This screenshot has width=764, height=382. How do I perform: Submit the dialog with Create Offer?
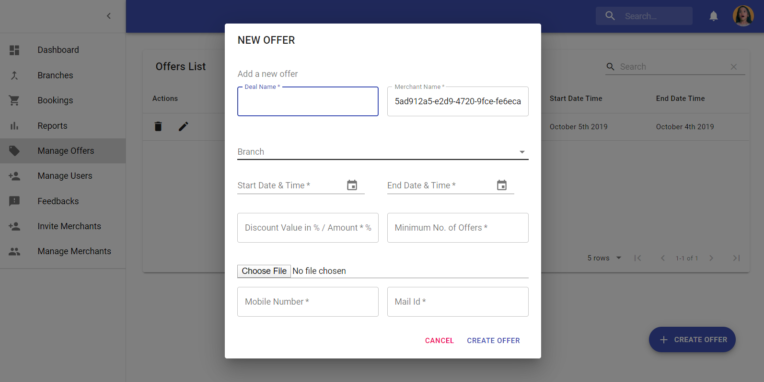[x=493, y=341]
